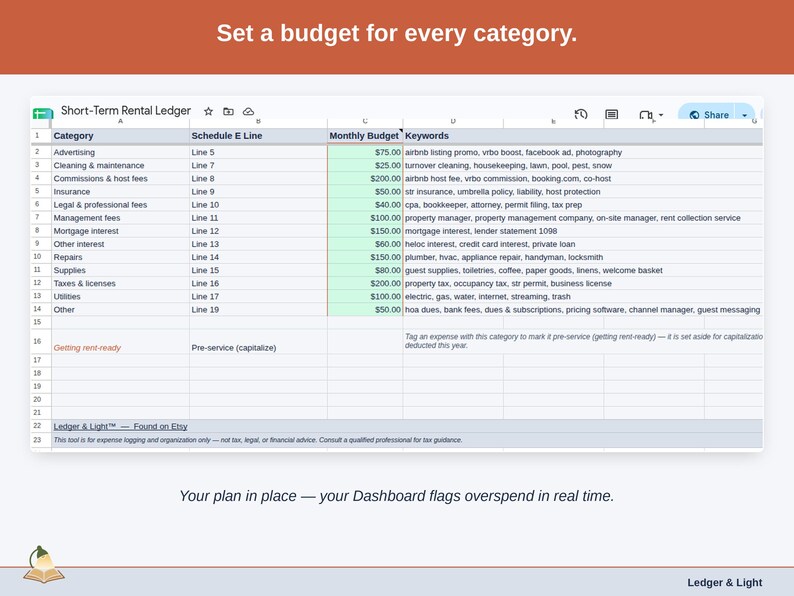
Task: Open the Share options dropdown arrow
Action: [745, 115]
